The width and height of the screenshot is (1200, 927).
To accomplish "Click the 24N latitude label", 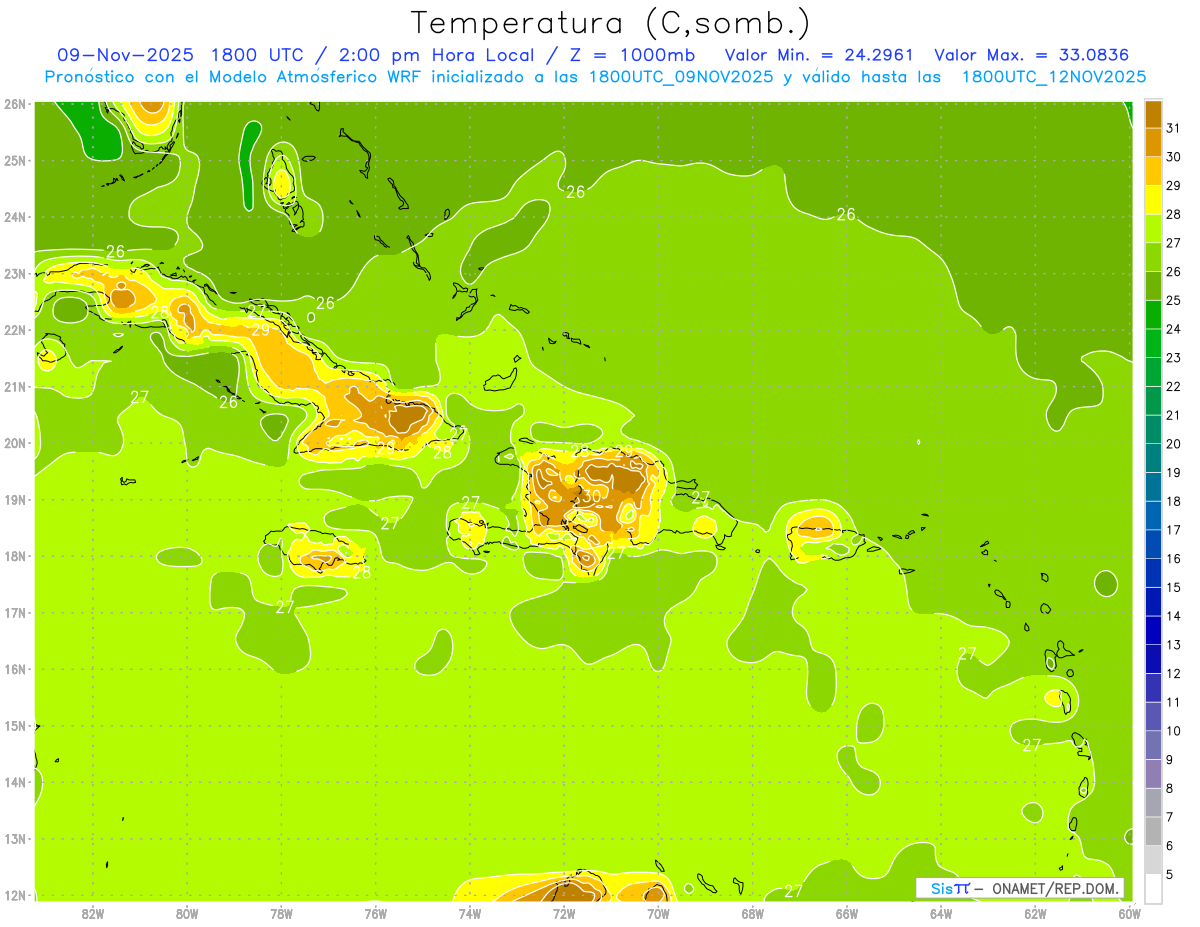I will 14,217.
